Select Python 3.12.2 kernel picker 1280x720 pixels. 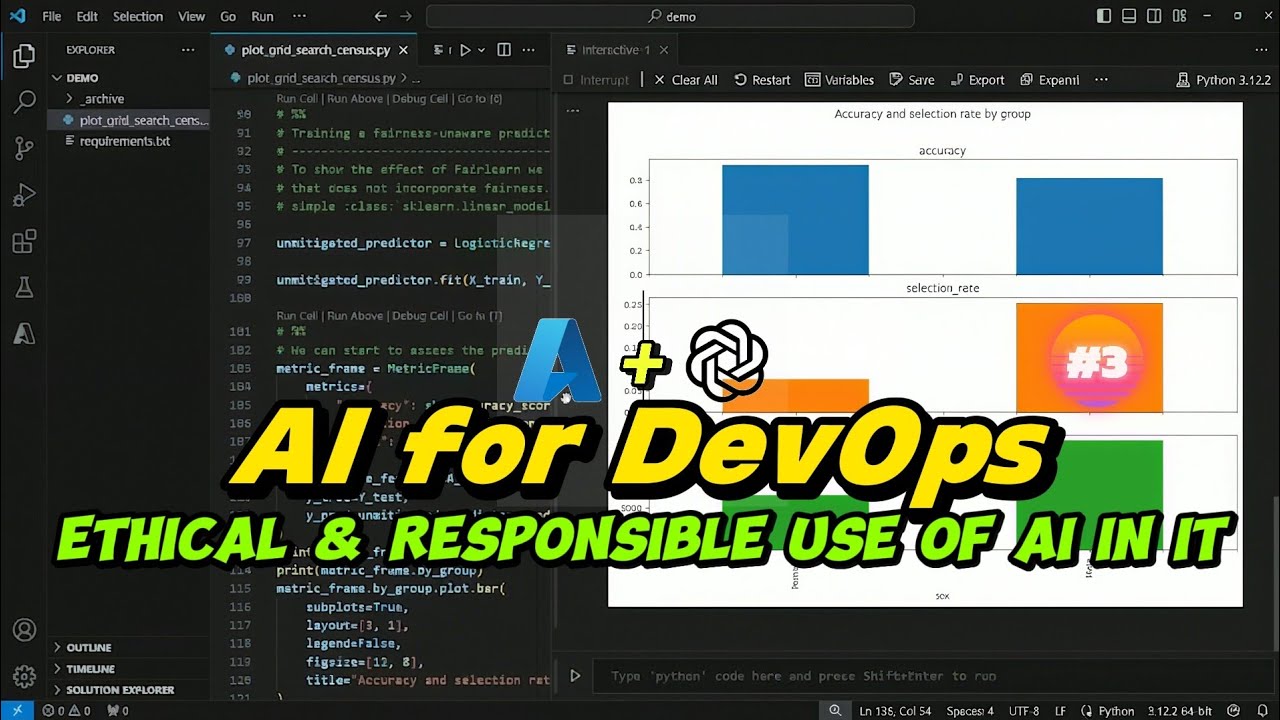point(1225,80)
